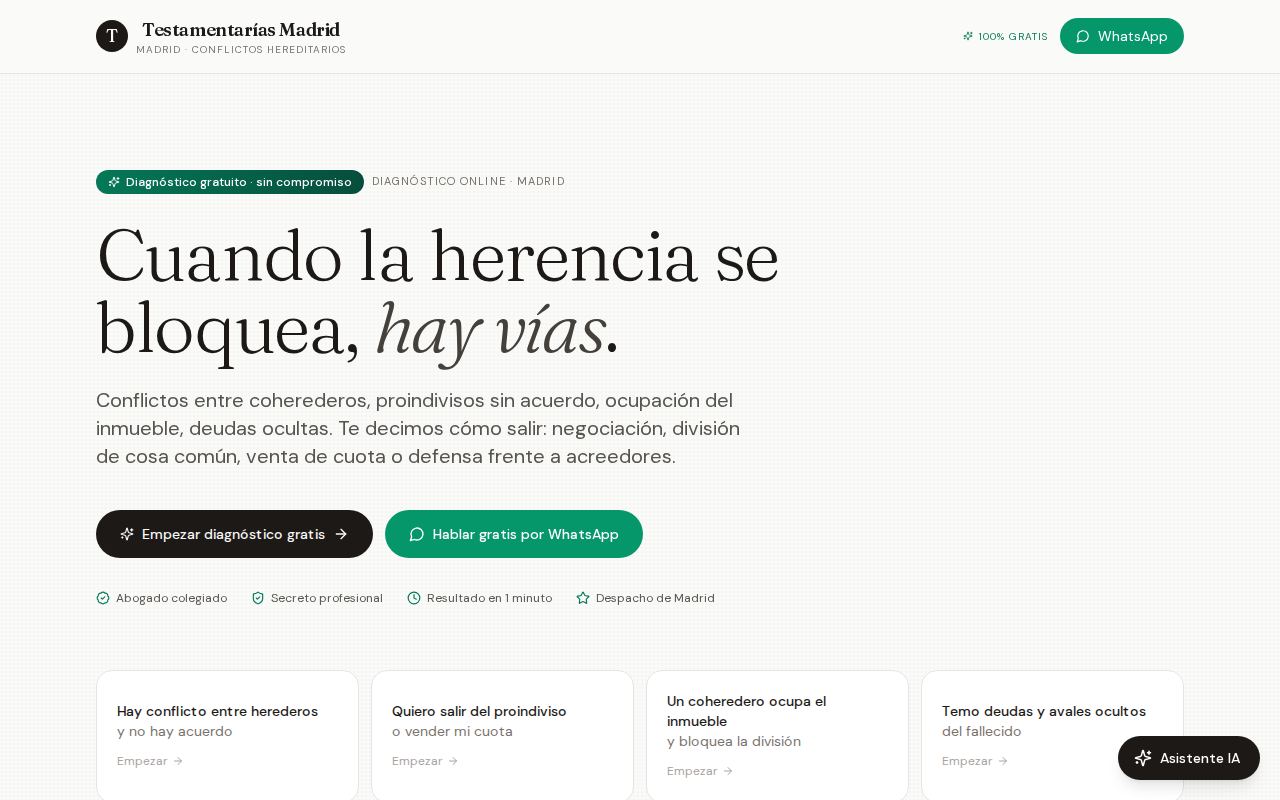
Task: Choose the Quiero salir del proindiviso card
Action: [502, 735]
